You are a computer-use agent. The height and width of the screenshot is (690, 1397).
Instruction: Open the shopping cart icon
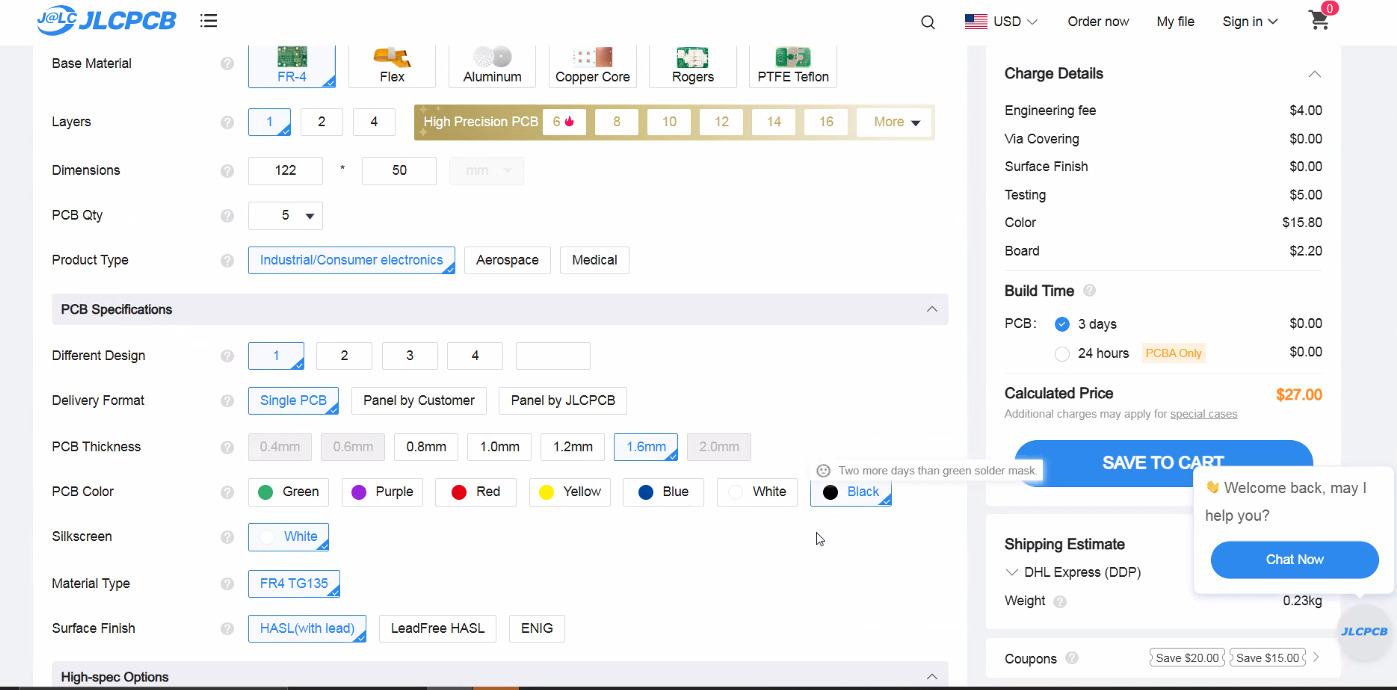[1319, 21]
